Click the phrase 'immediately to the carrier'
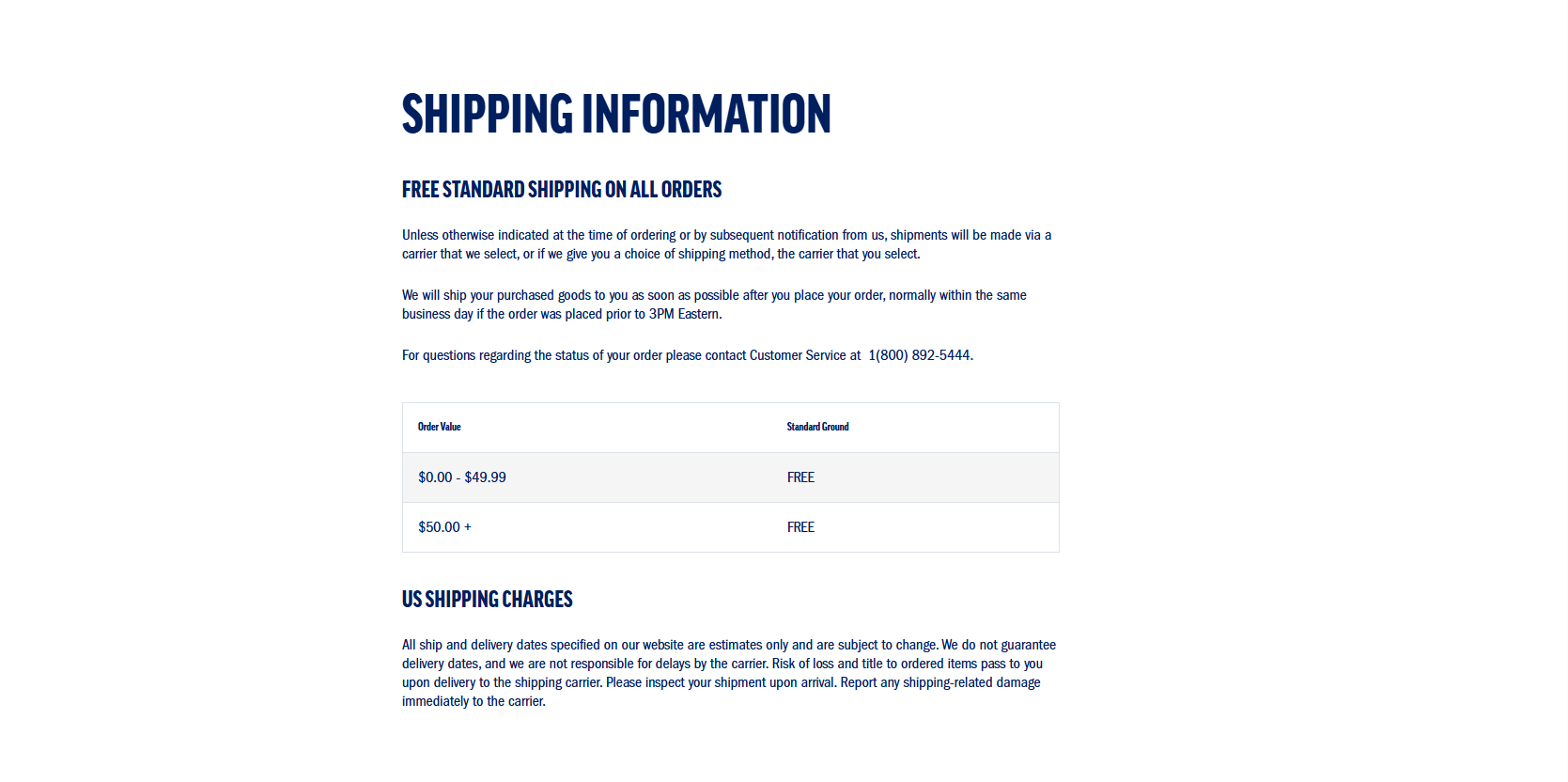Viewport: 1568px width, 782px height. [473, 701]
